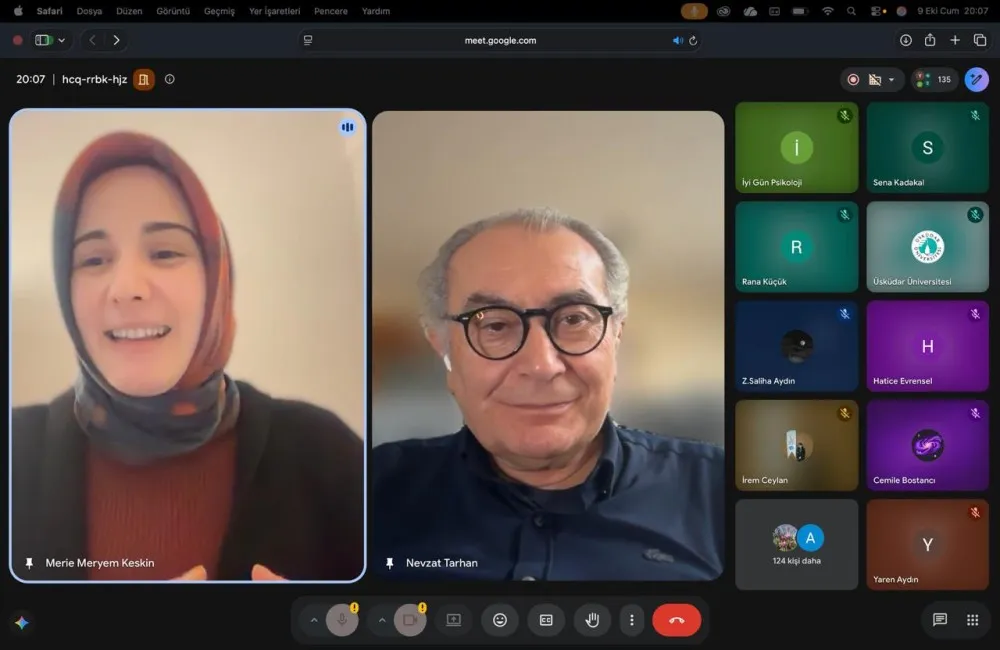
Task: Open the Dosya menu
Action: point(89,11)
